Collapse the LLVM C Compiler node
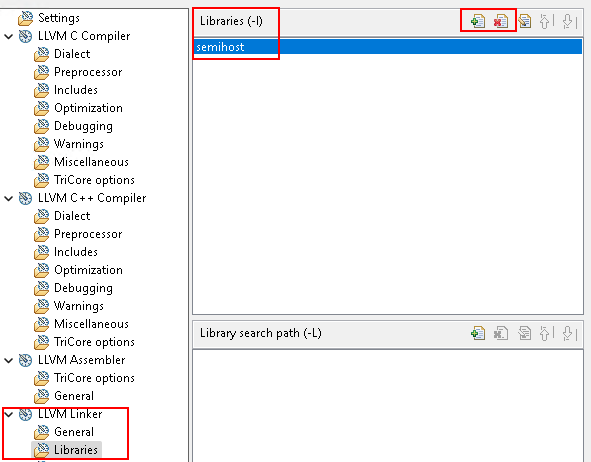Screen dimensions: 591x462 tap(8, 37)
